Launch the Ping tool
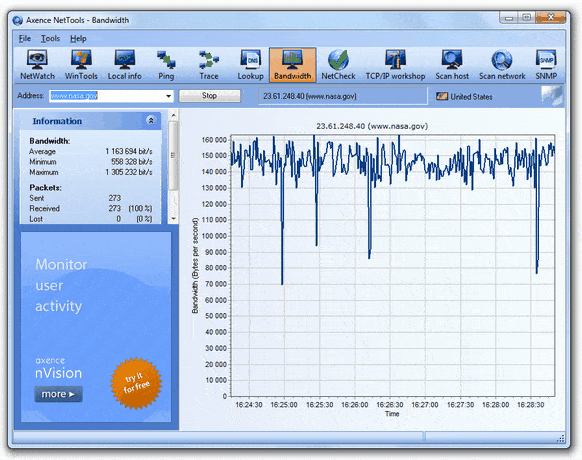582x460 pixels. pyautogui.click(x=166, y=65)
